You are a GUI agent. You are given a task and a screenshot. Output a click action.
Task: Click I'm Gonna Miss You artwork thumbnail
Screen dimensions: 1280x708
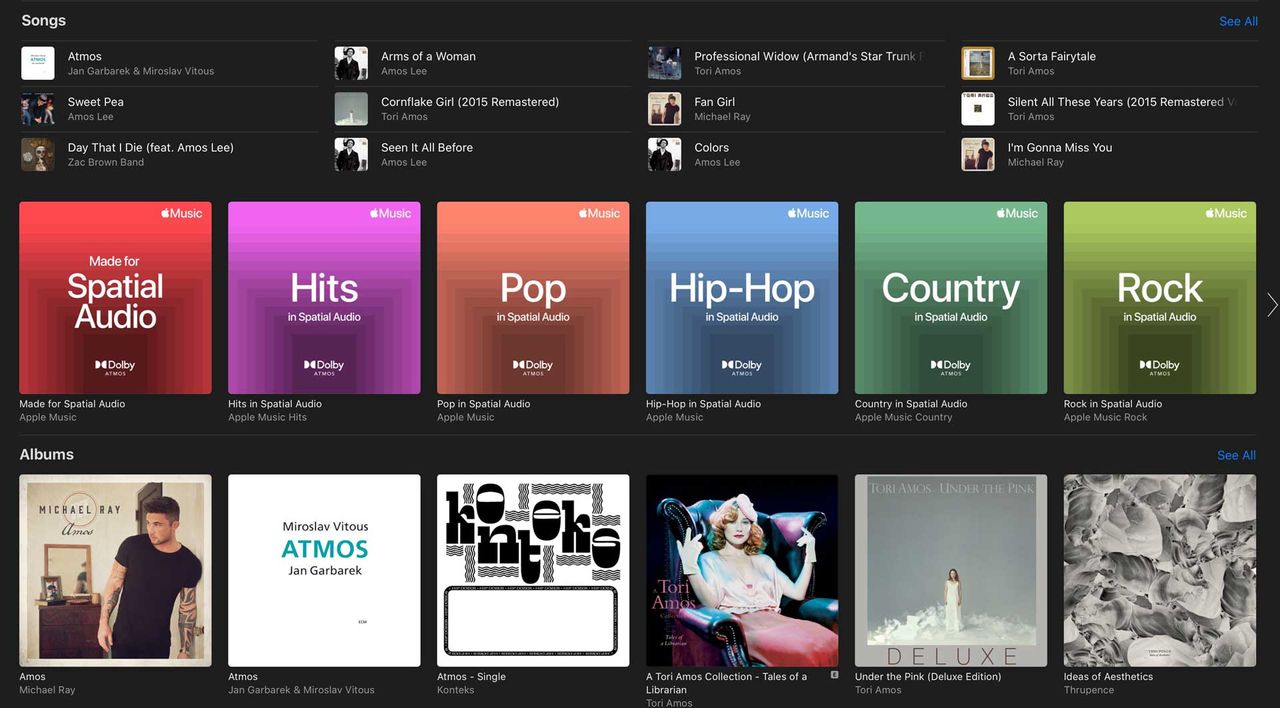click(978, 154)
